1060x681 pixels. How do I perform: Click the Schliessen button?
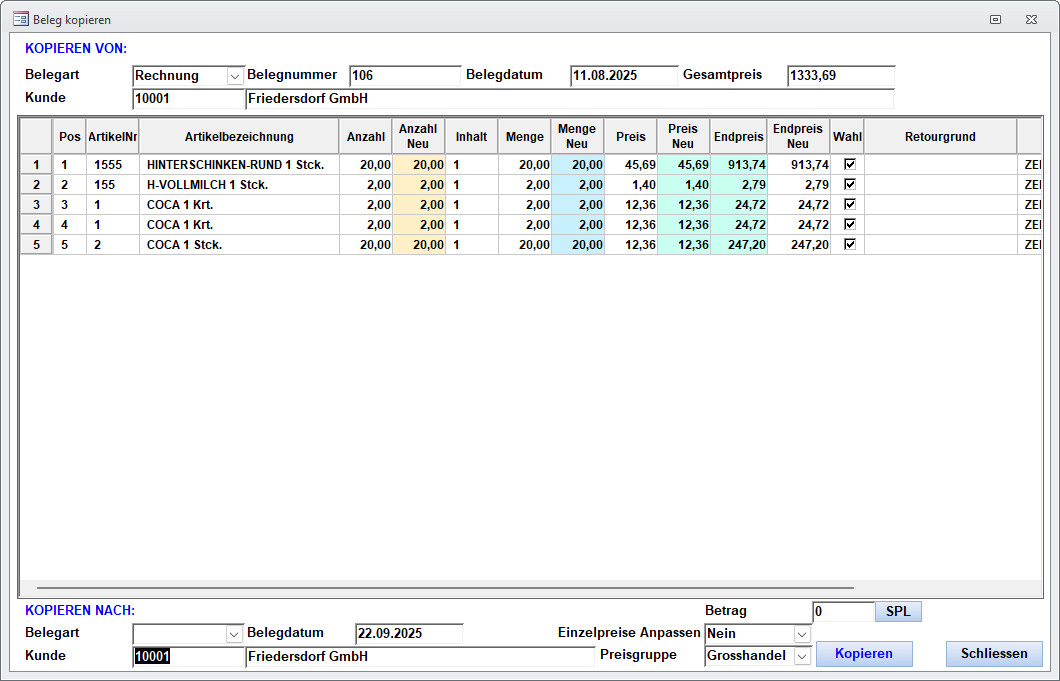pyautogui.click(x=993, y=654)
